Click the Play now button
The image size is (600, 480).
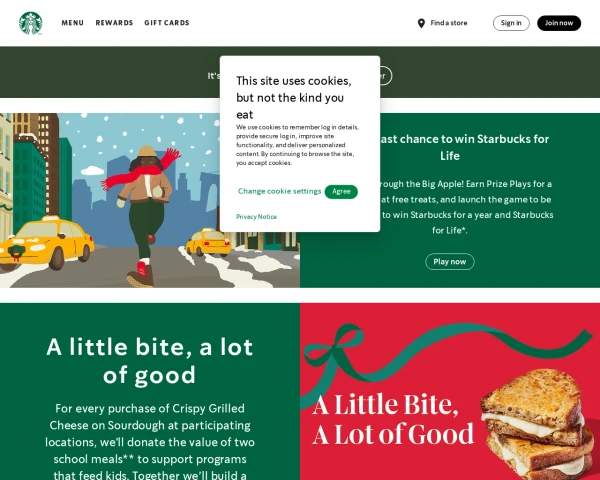tap(450, 261)
